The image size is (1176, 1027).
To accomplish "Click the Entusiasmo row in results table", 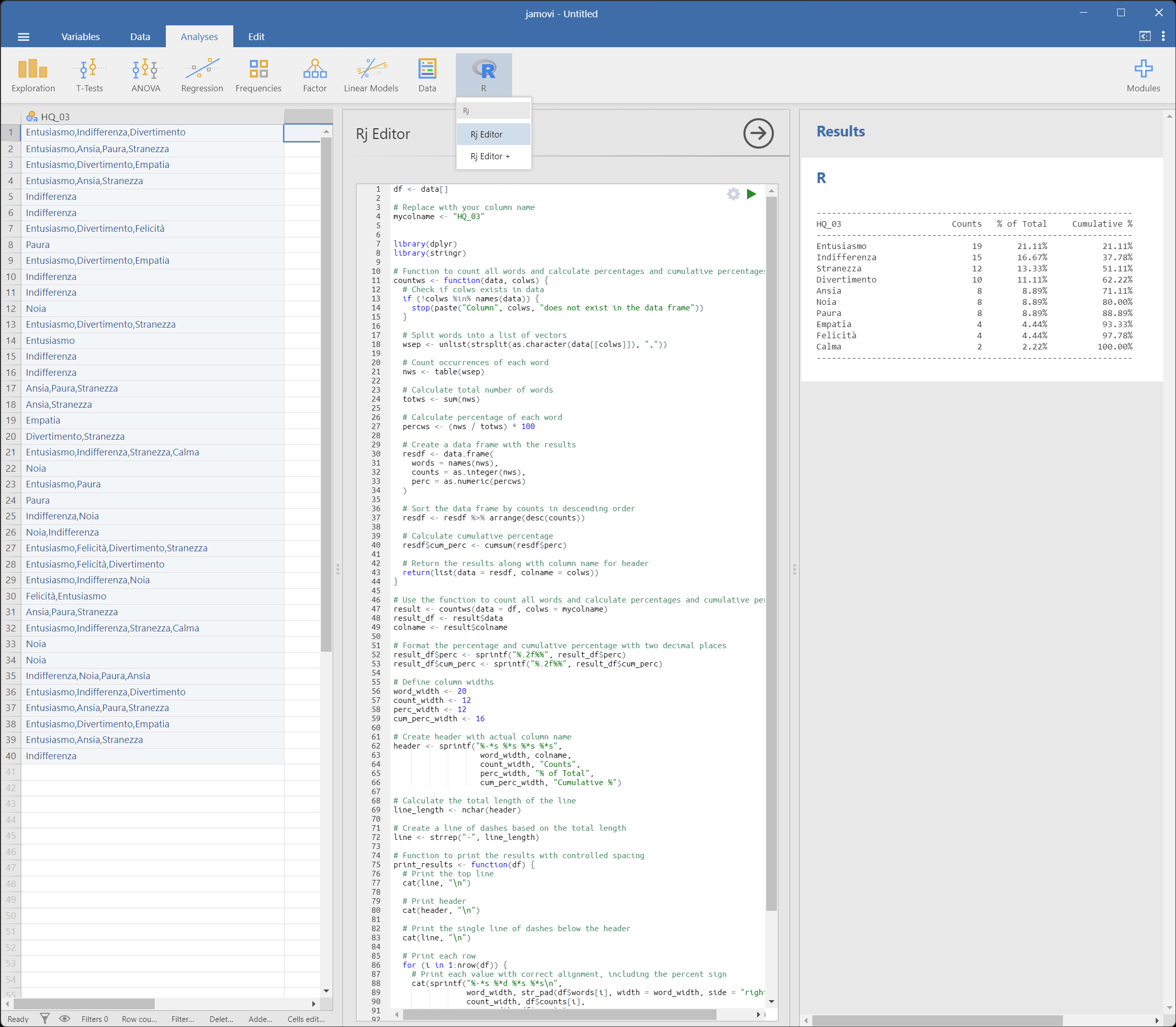I will click(x=974, y=246).
